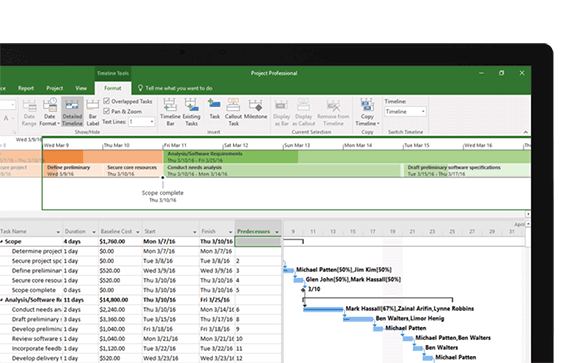
Task: Open Finish column filter arrow
Action: [230, 232]
